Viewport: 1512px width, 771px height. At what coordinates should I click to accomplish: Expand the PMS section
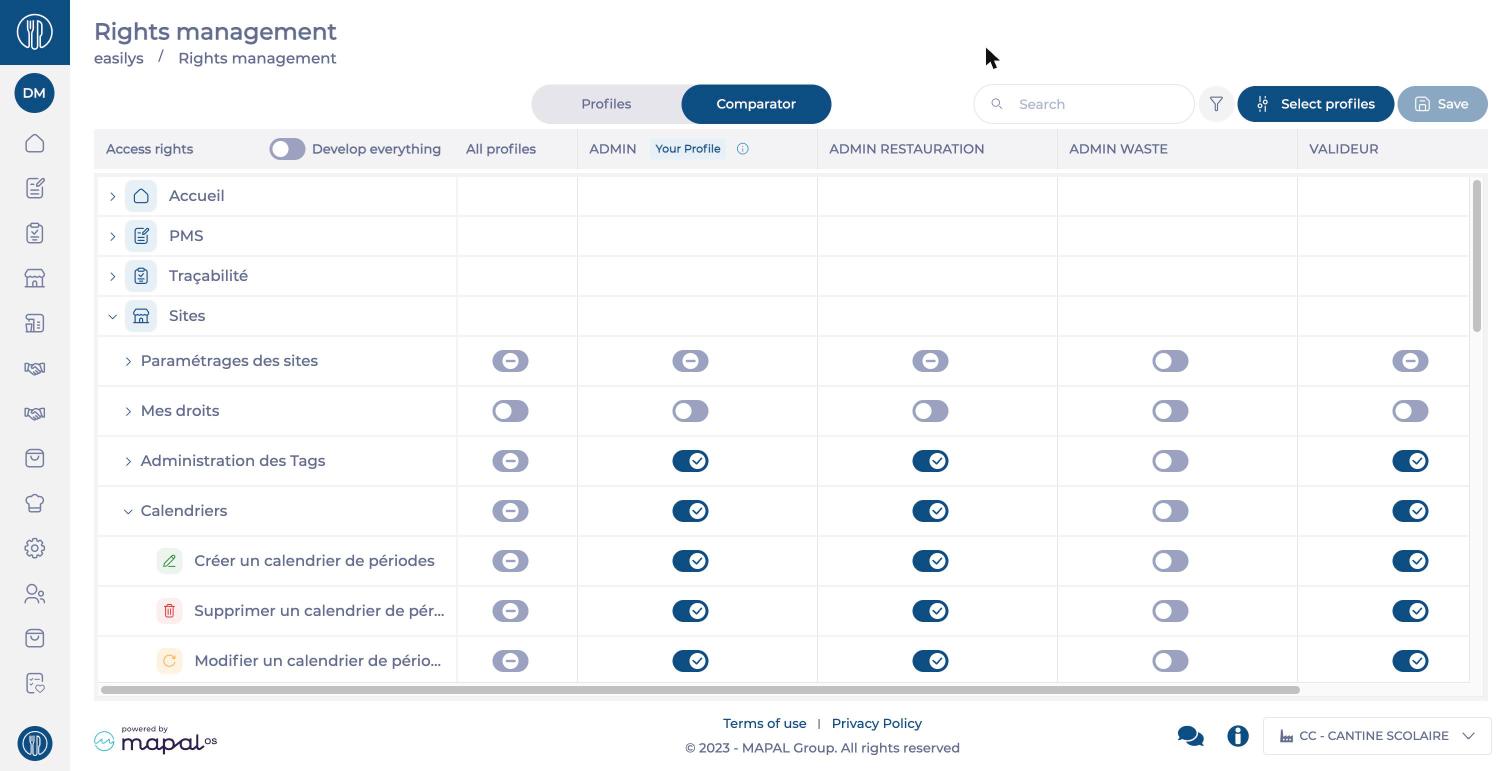tap(112, 236)
